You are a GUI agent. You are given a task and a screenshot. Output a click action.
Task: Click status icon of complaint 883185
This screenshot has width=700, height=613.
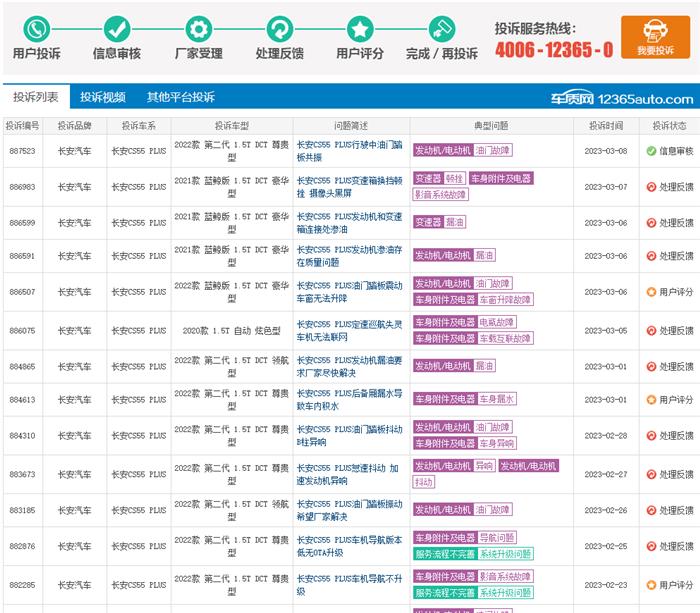click(x=651, y=510)
